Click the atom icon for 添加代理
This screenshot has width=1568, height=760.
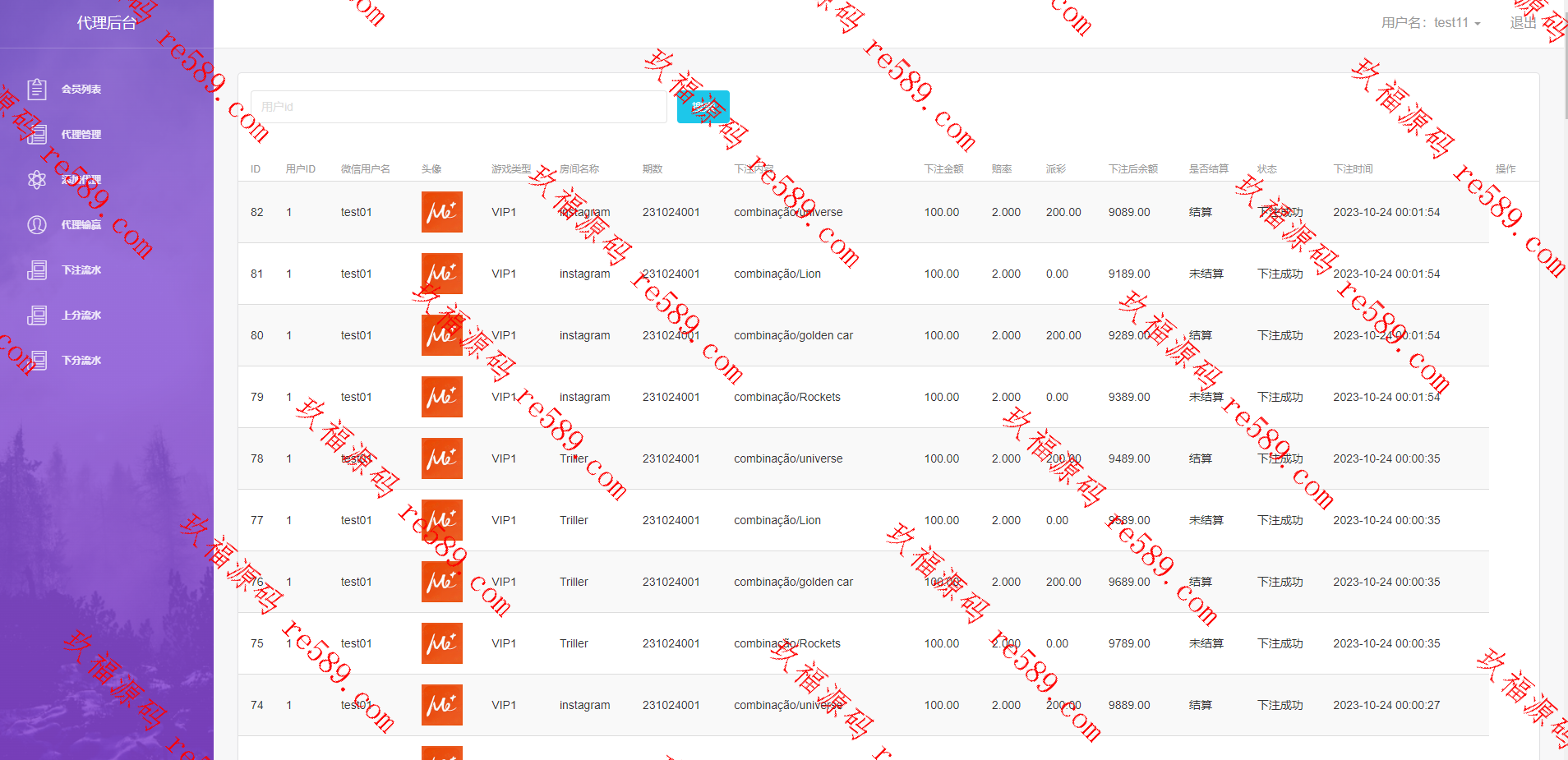pyautogui.click(x=37, y=179)
